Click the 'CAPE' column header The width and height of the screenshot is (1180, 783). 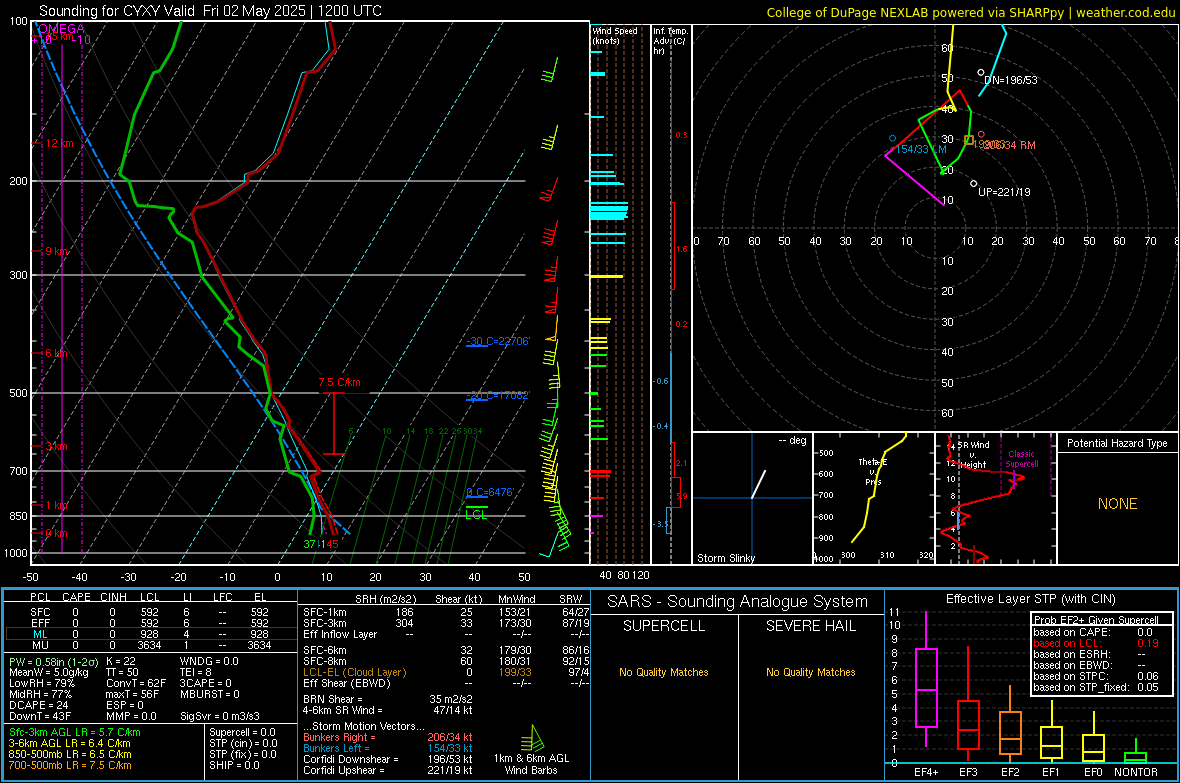pos(76,597)
